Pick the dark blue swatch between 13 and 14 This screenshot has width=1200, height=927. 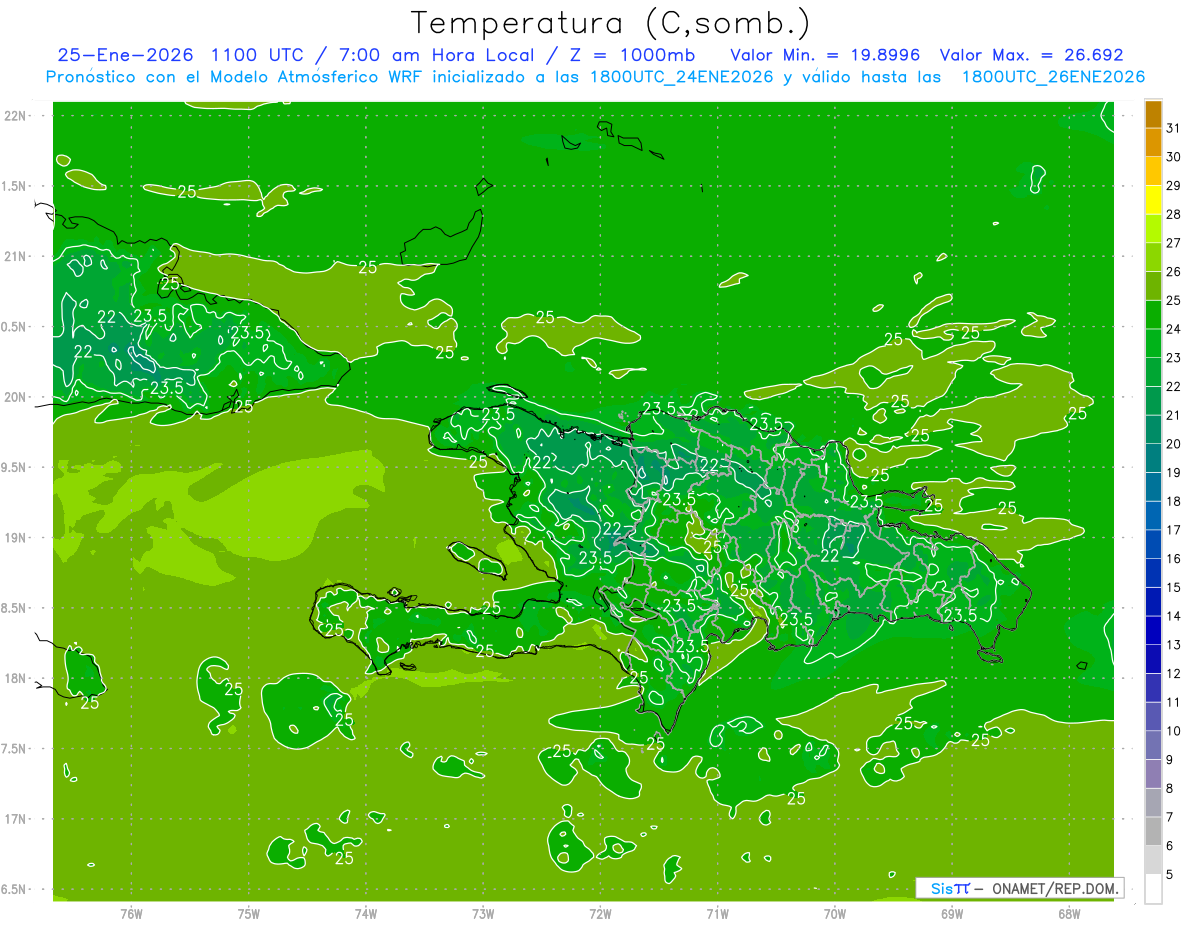(1153, 630)
